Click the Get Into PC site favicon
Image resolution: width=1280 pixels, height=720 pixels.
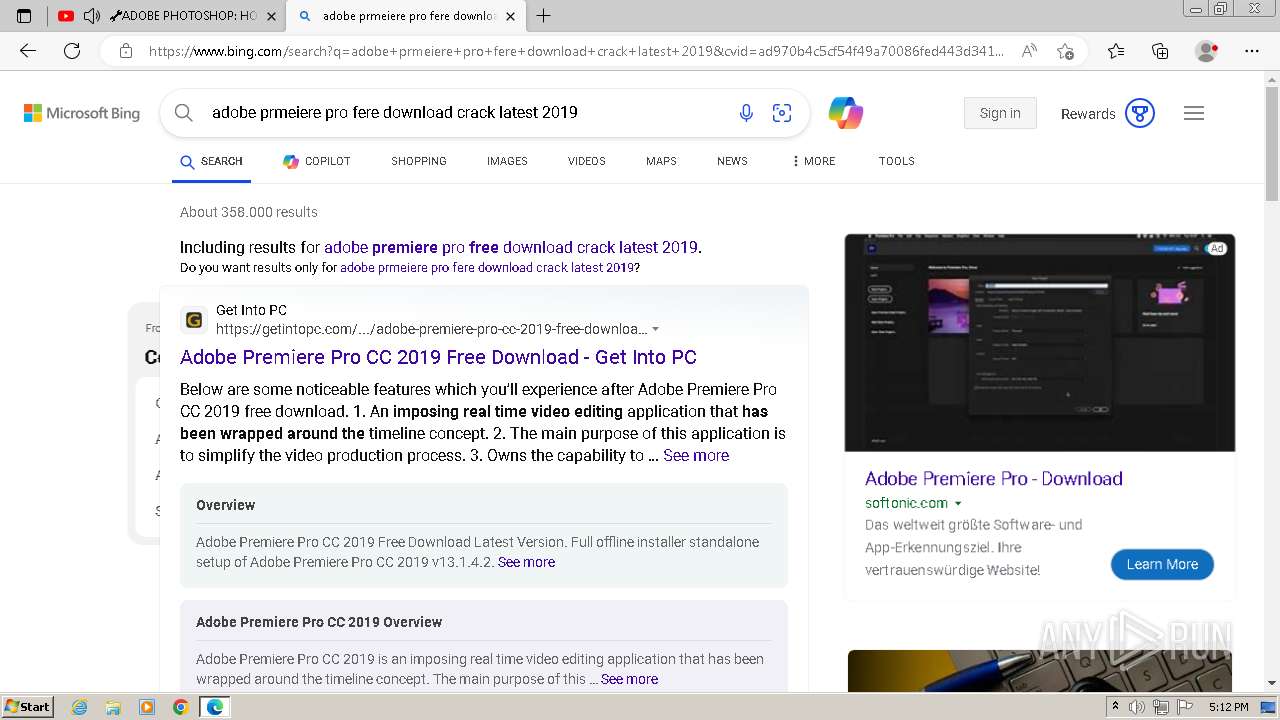194,320
